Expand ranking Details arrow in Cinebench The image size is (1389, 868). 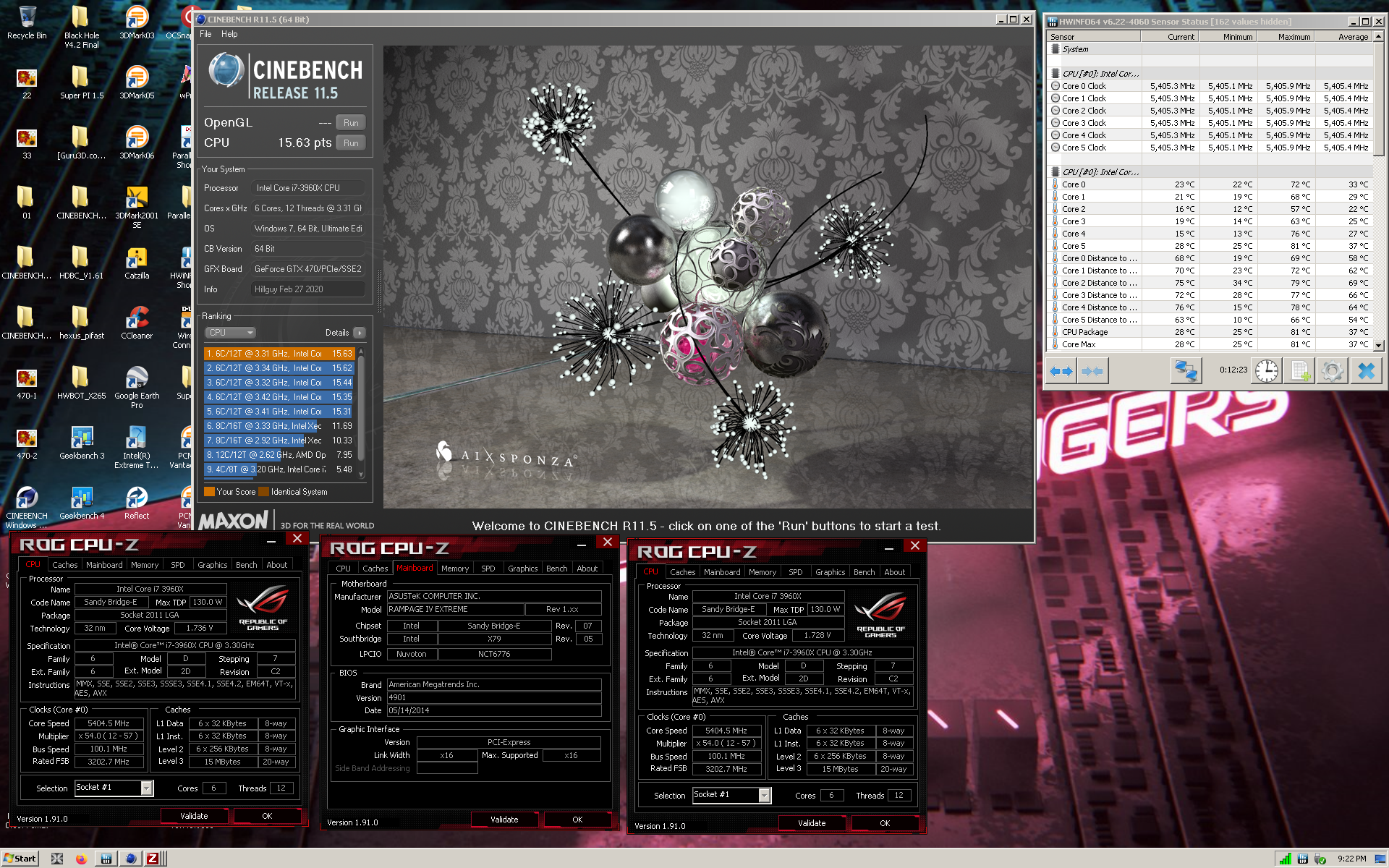(x=360, y=333)
